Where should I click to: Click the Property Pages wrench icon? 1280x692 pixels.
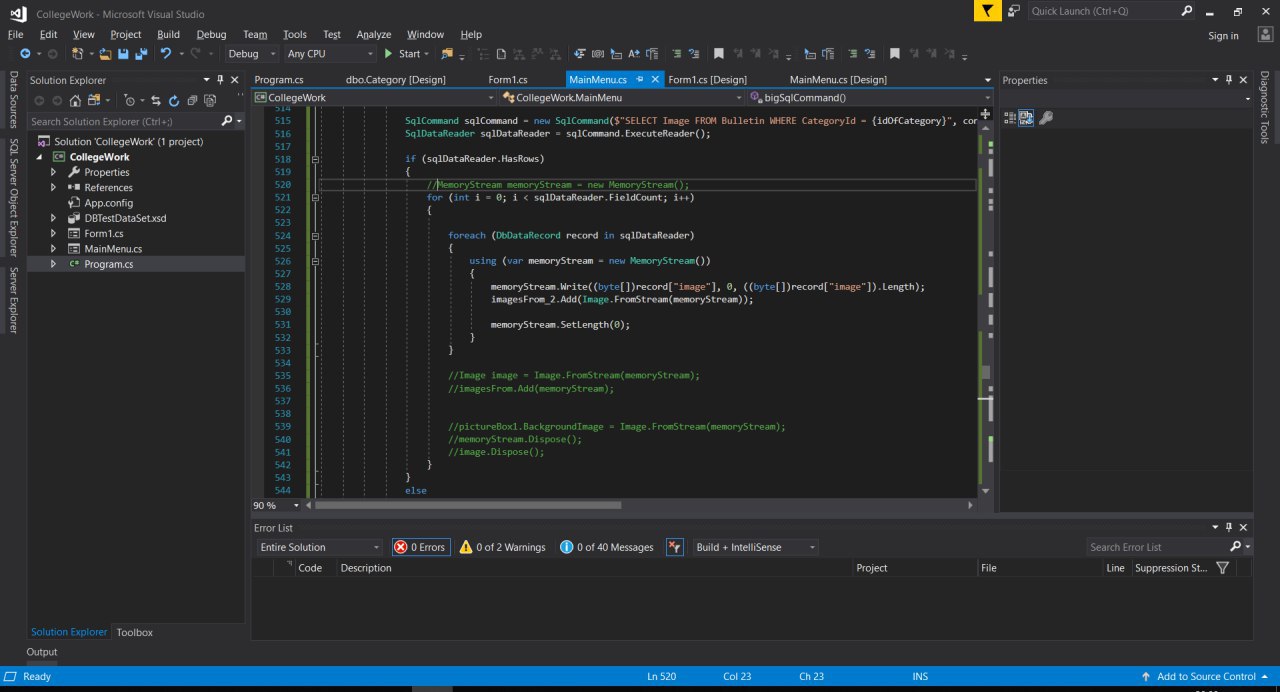[x=1046, y=118]
